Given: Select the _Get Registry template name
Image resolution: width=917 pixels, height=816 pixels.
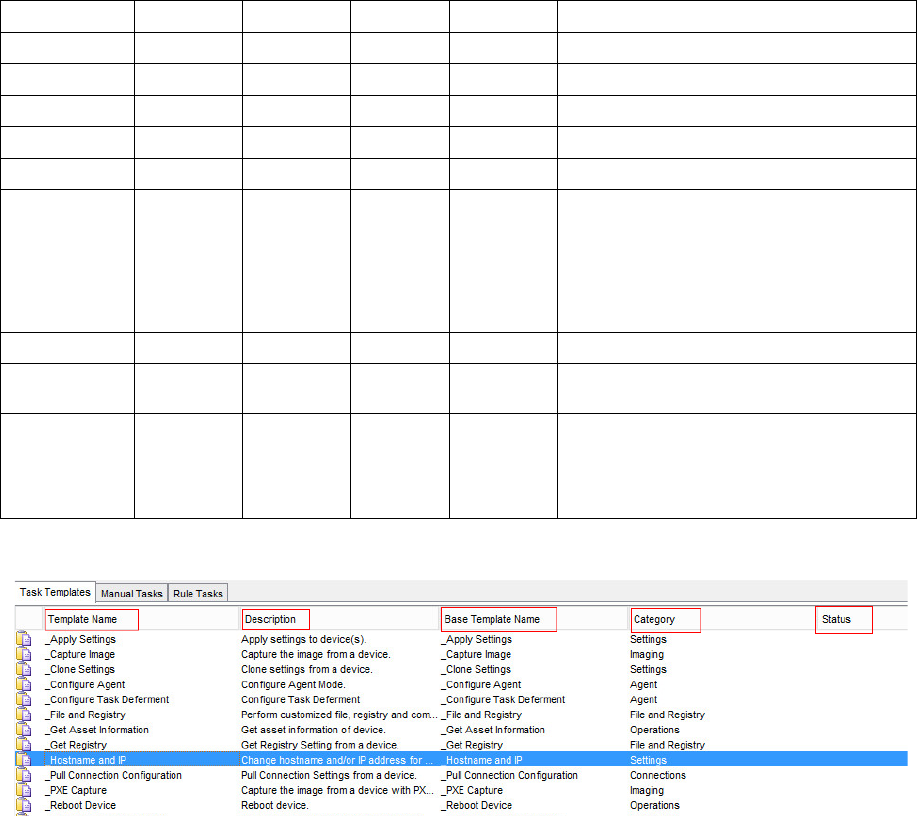Looking at the screenshot, I should [76, 745].
